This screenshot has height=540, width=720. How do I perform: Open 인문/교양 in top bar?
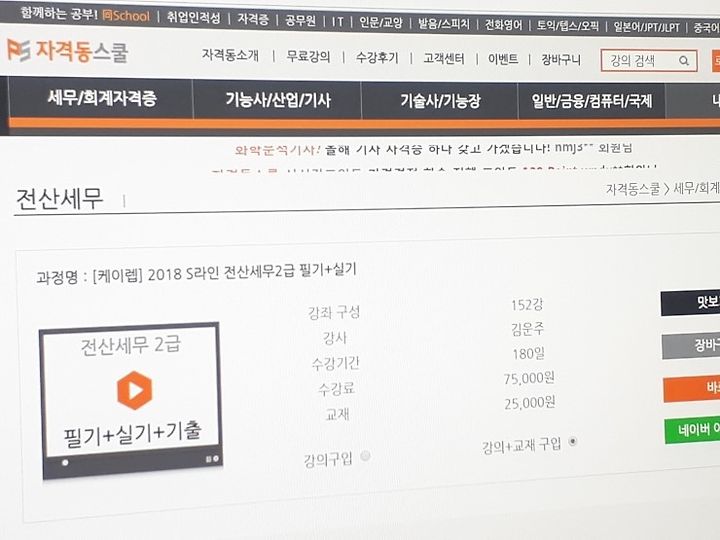click(380, 22)
